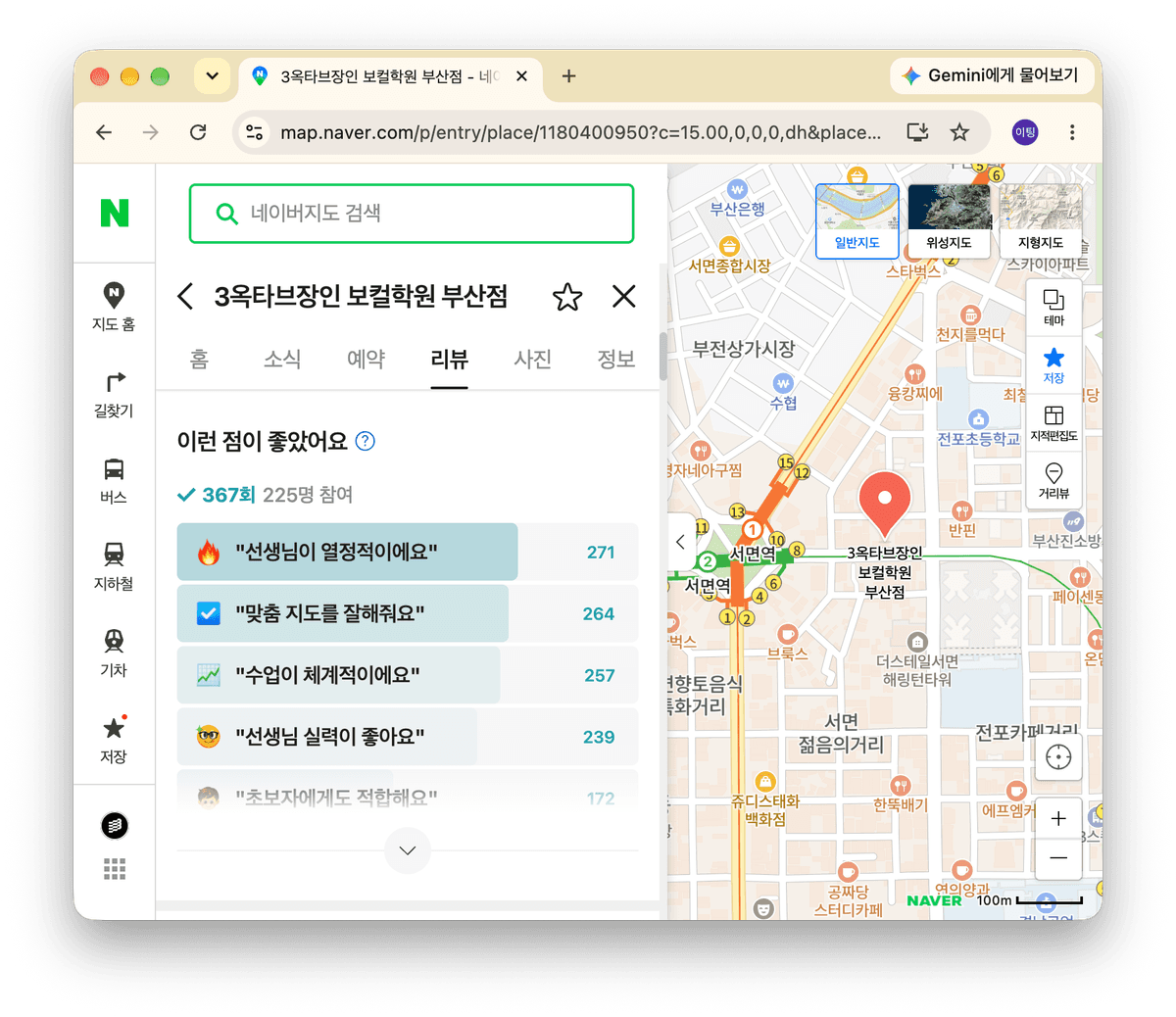Click 부산은행 marker on map
This screenshot has height=1017, width=1176.
tap(738, 199)
